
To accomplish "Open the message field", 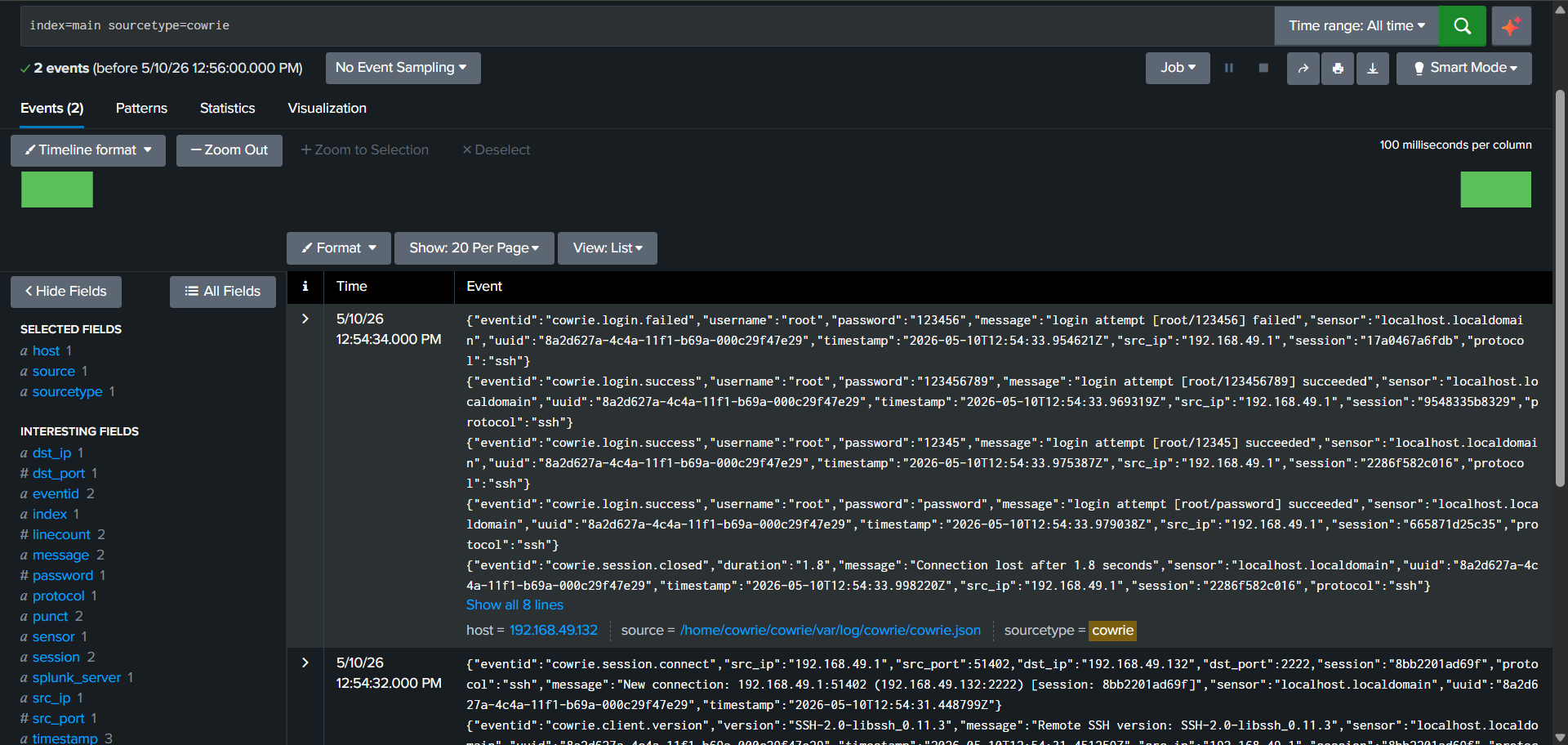I will tap(60, 555).
